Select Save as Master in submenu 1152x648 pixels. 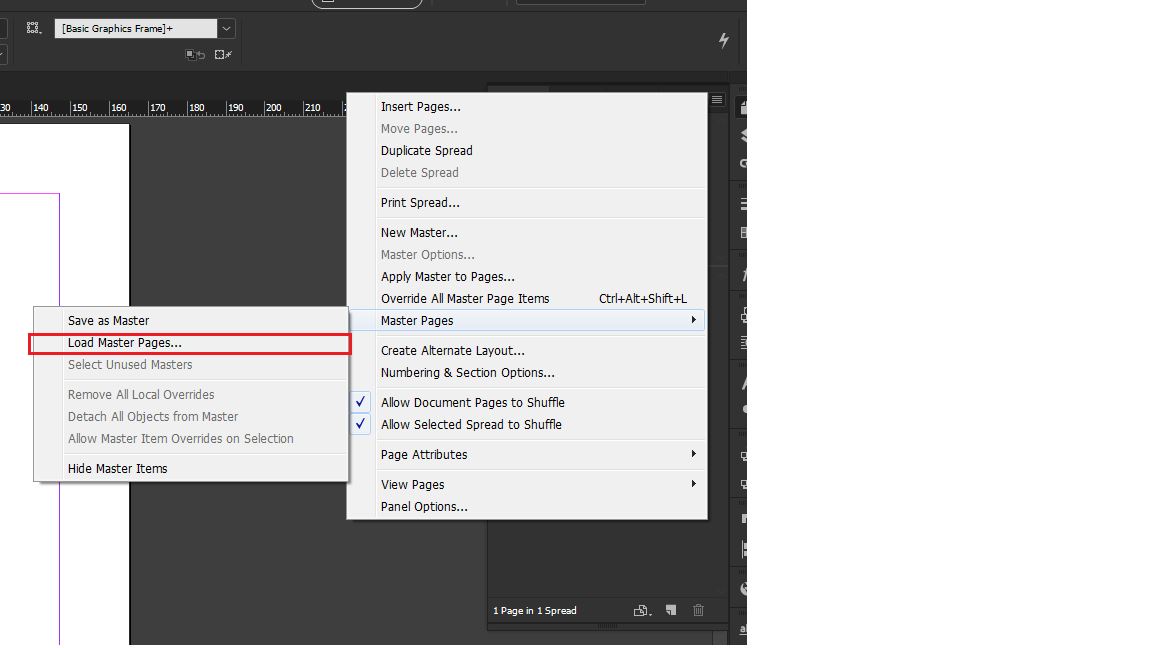pyautogui.click(x=191, y=321)
